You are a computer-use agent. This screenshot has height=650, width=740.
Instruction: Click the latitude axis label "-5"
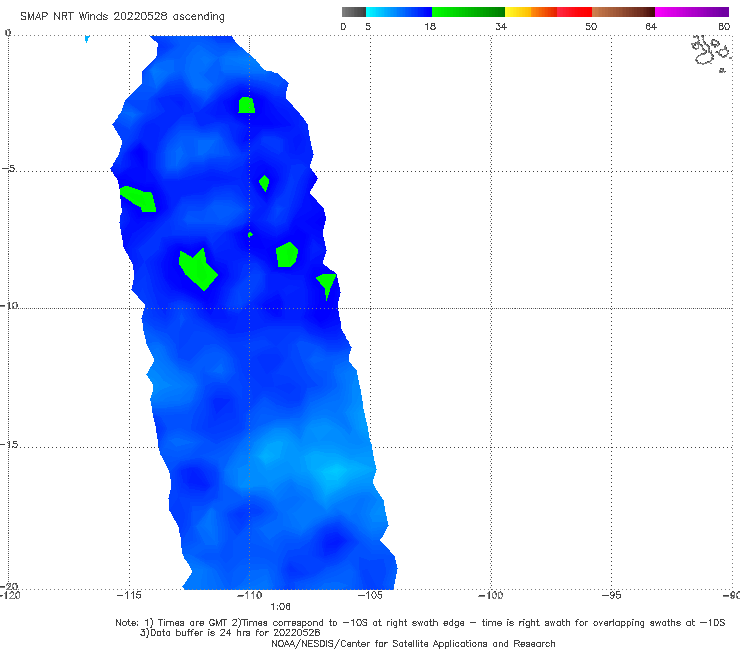(8, 169)
